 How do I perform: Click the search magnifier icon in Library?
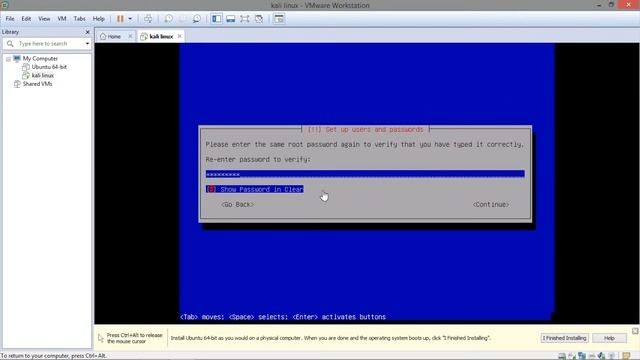pyautogui.click(x=10, y=44)
